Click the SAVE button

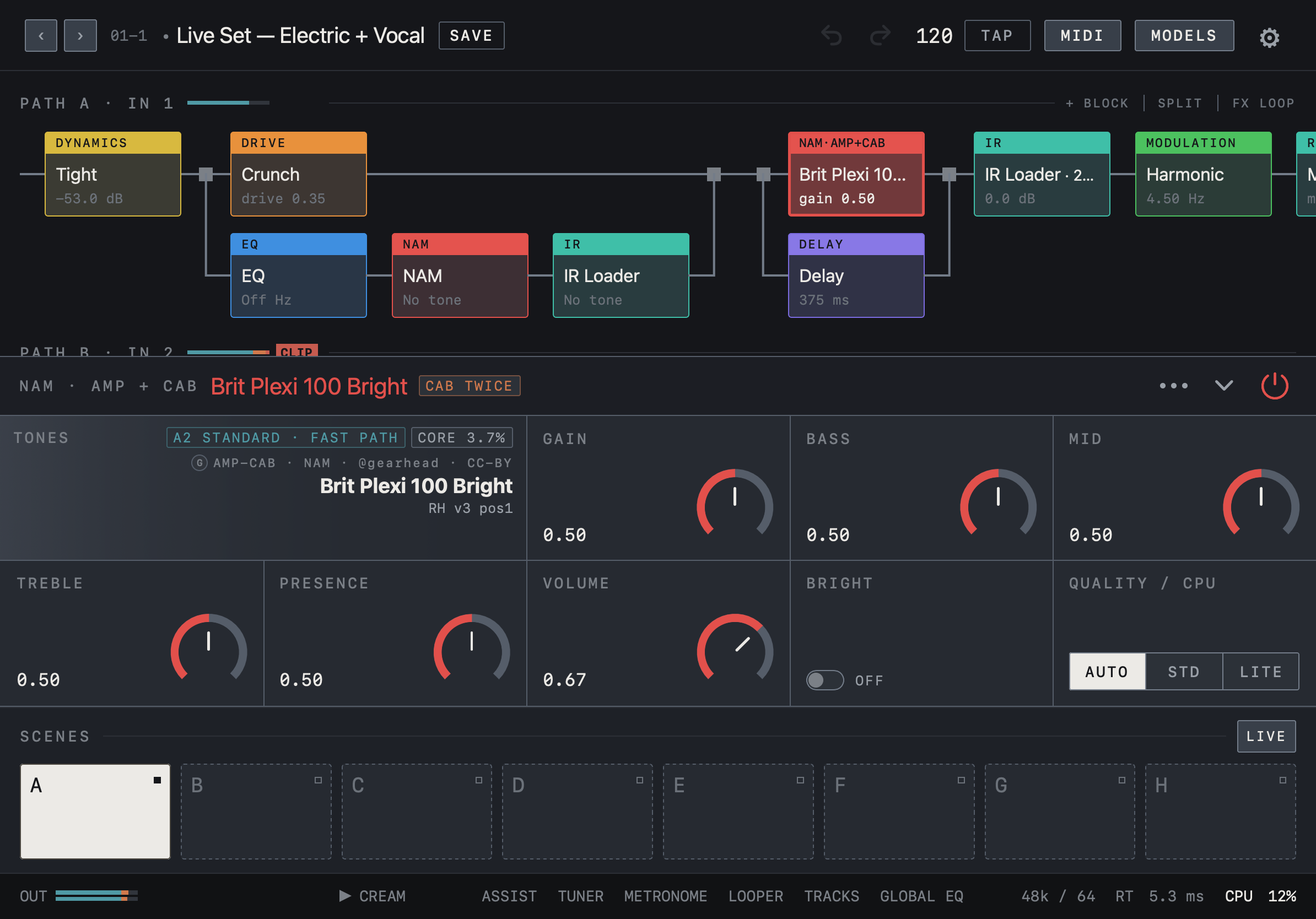pos(471,35)
